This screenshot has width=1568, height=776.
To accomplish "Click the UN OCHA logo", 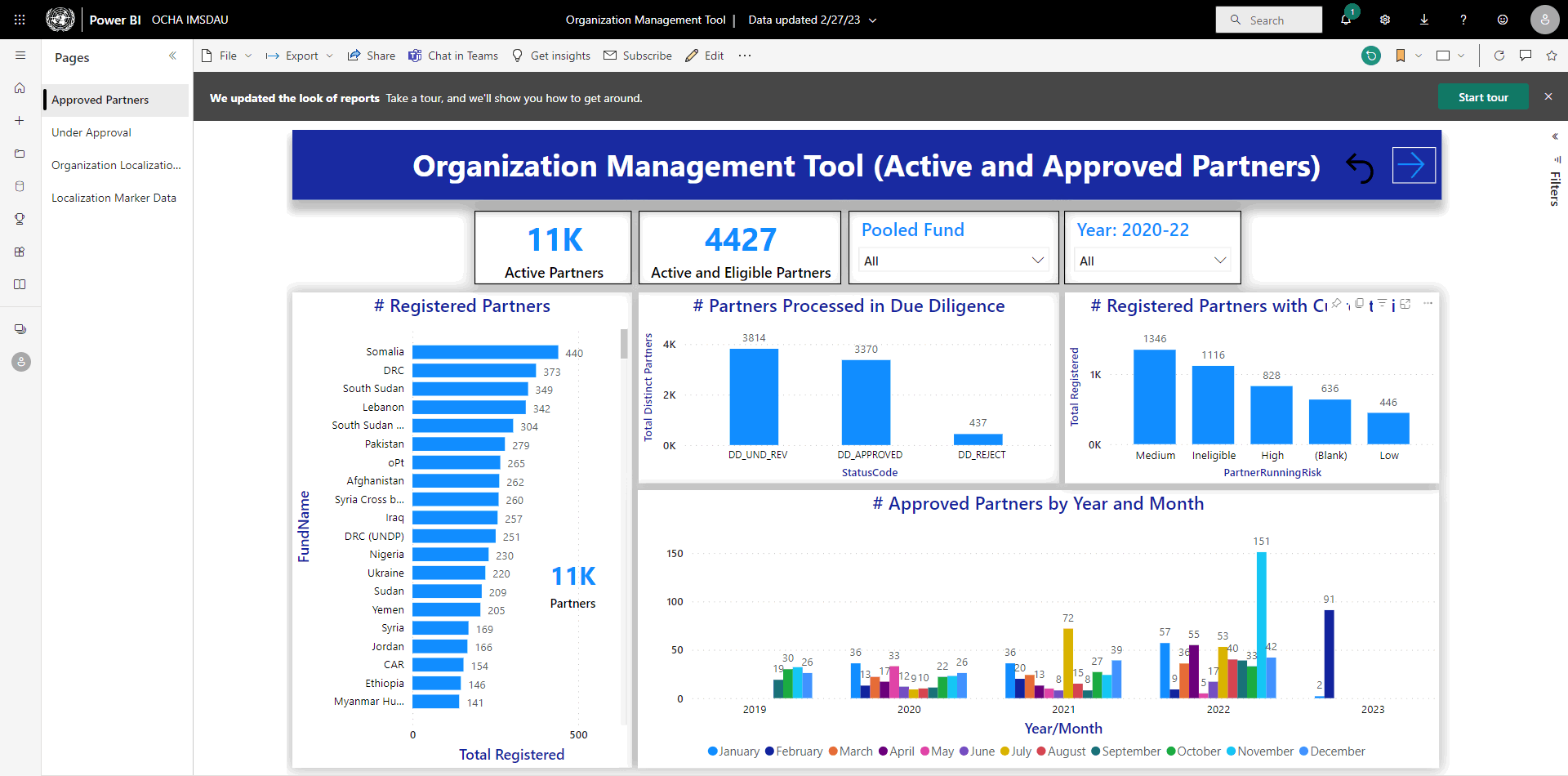I will (60, 20).
